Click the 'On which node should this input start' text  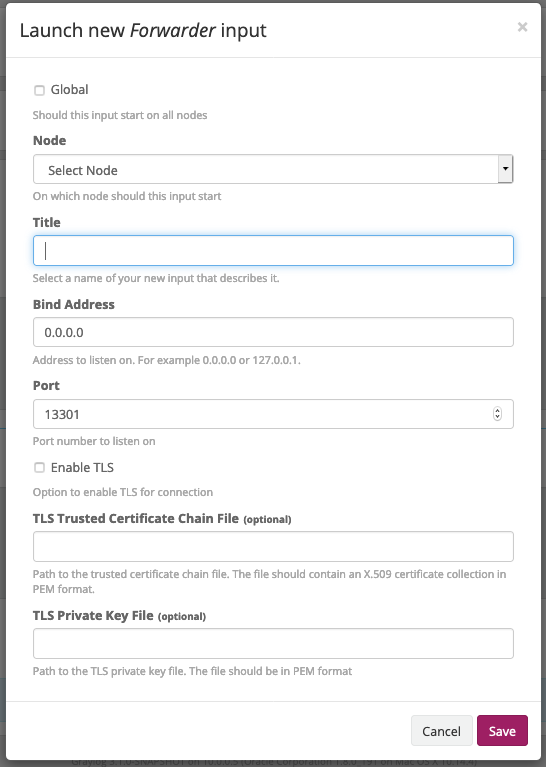pyautogui.click(x=127, y=196)
